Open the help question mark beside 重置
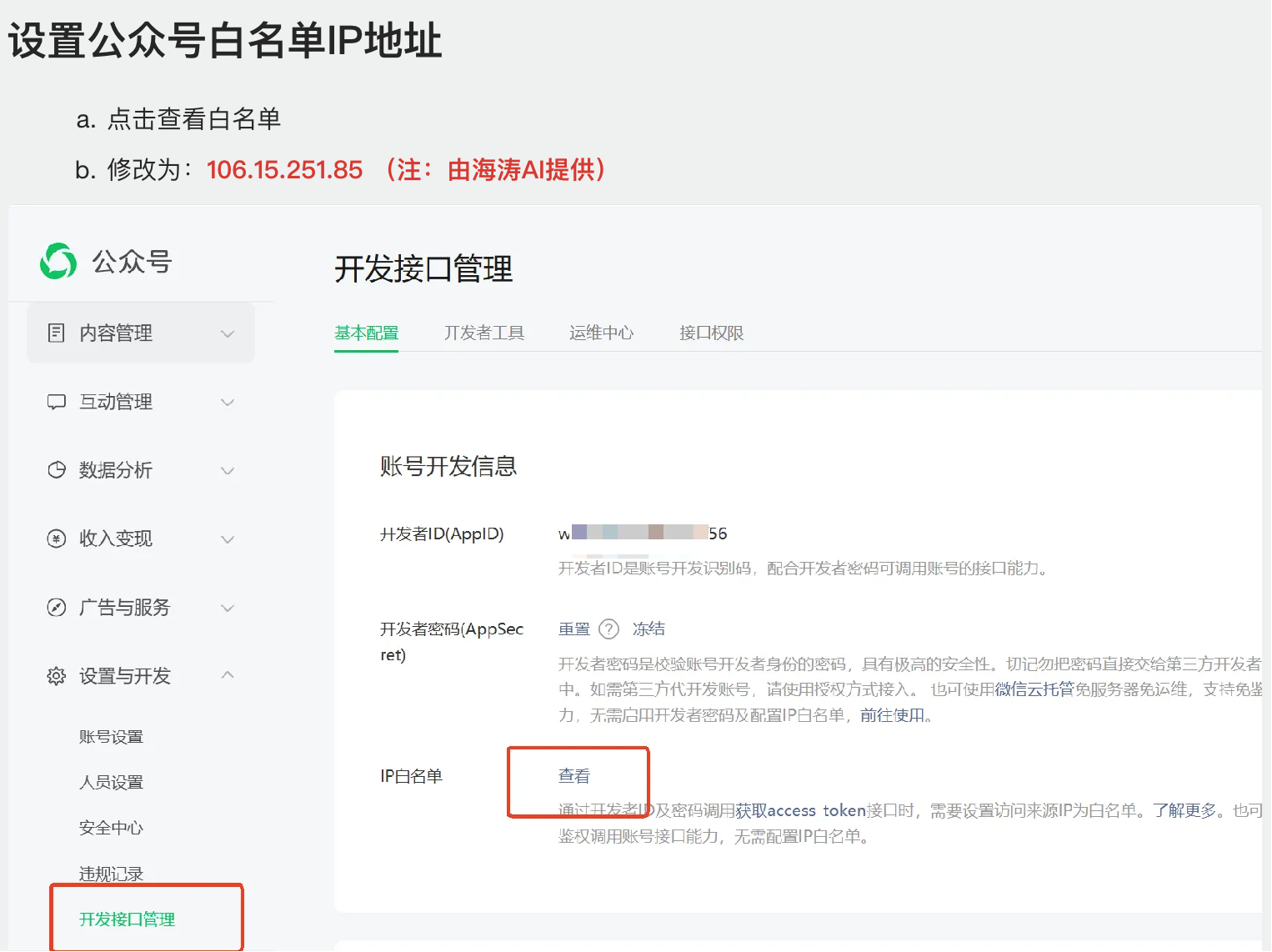 click(610, 629)
